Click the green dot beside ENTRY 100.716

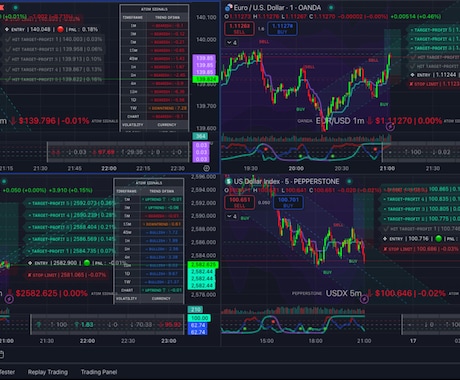(439, 239)
